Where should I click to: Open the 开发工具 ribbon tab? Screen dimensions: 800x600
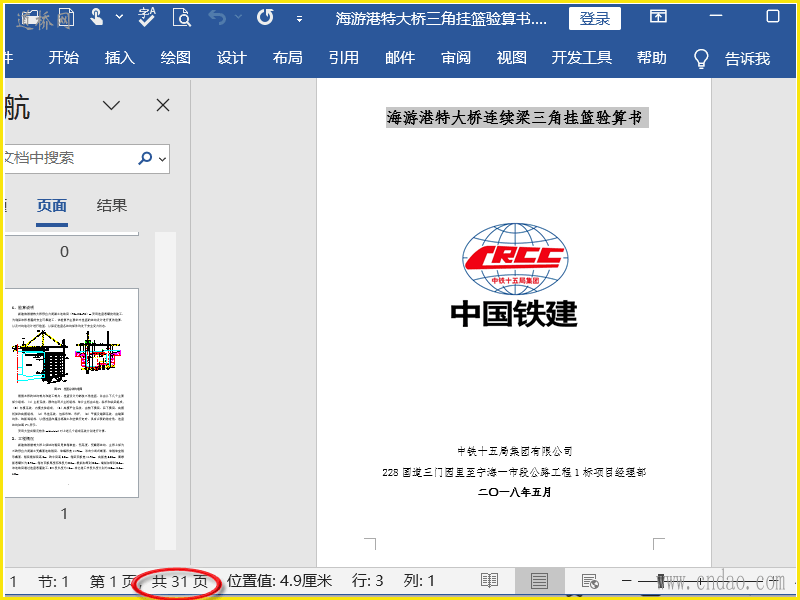[x=582, y=58]
